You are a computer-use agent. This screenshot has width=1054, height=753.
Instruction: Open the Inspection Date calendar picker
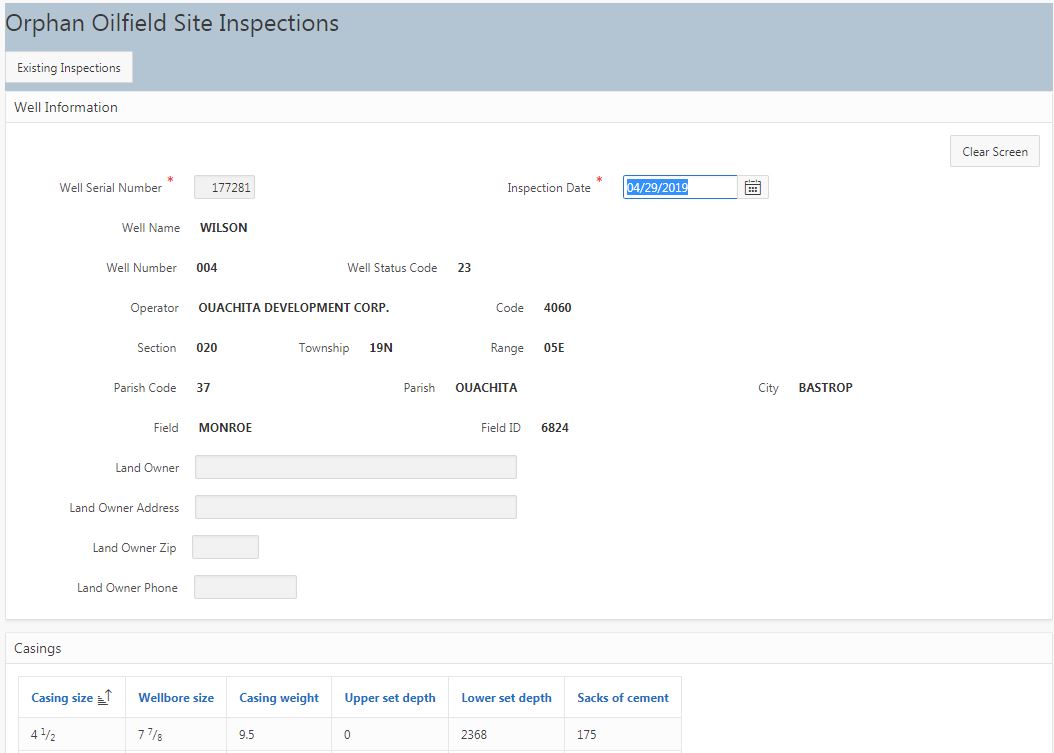[x=753, y=187]
